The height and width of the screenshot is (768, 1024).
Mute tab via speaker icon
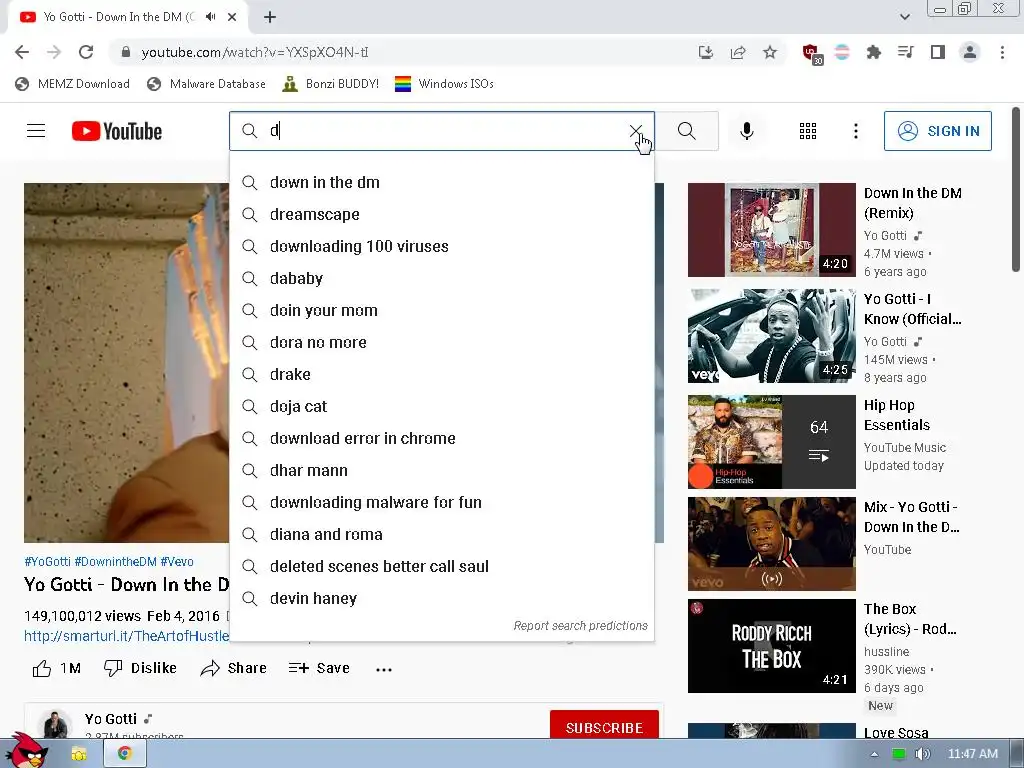[210, 17]
